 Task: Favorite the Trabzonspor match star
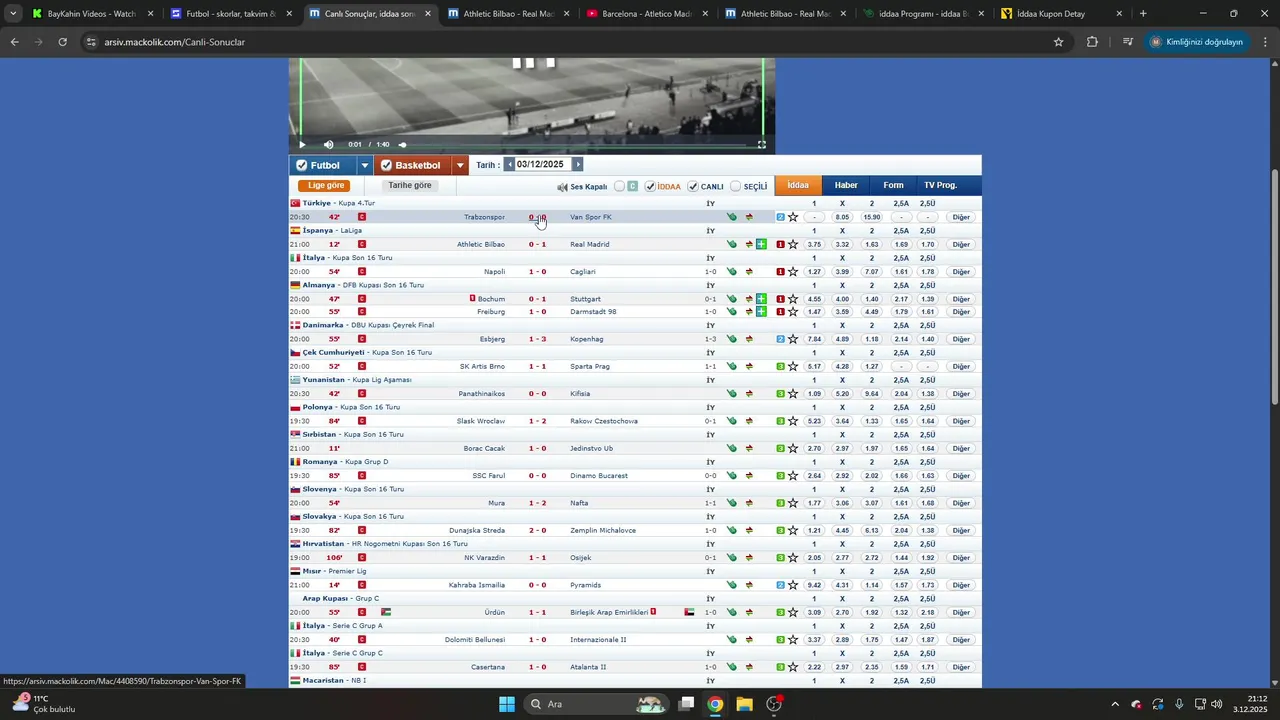tap(793, 217)
